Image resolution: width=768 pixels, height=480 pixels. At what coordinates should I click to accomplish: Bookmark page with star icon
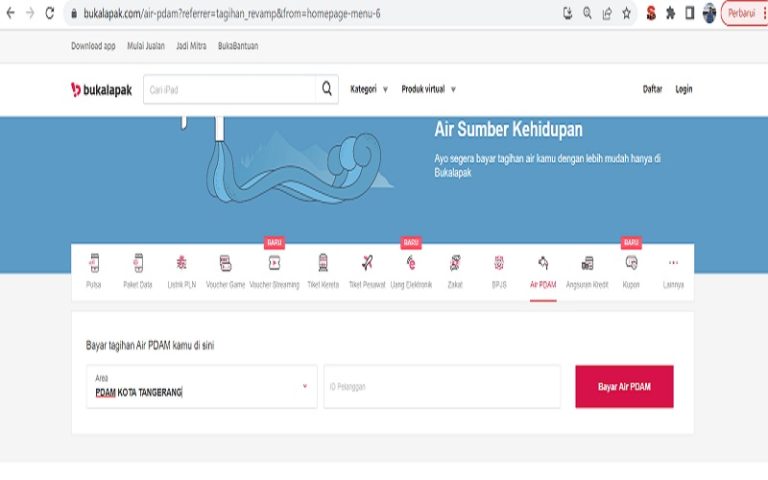(626, 13)
